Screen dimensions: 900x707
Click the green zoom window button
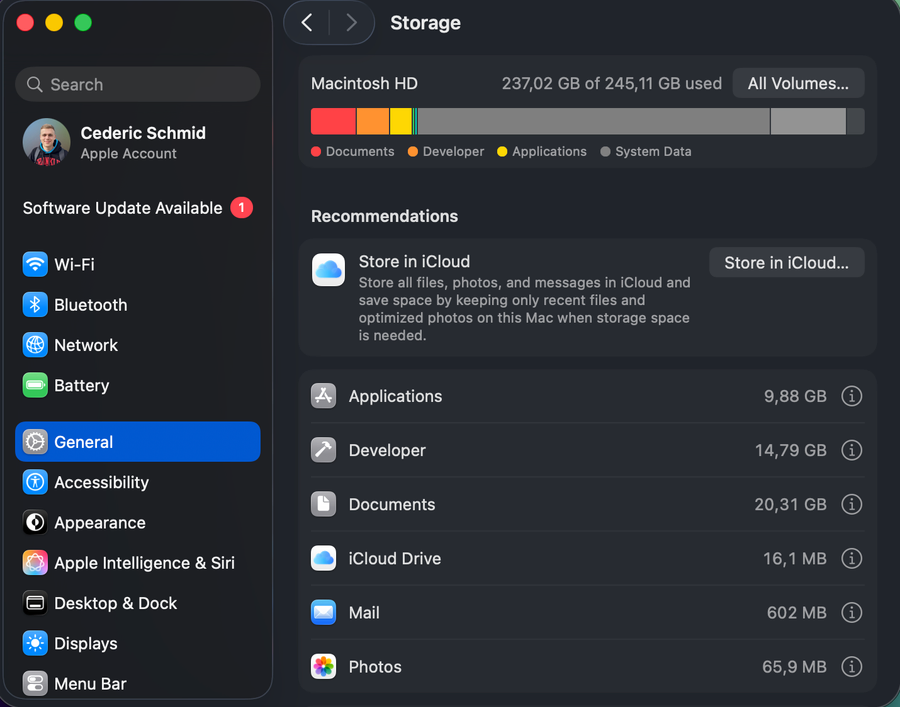(x=83, y=23)
